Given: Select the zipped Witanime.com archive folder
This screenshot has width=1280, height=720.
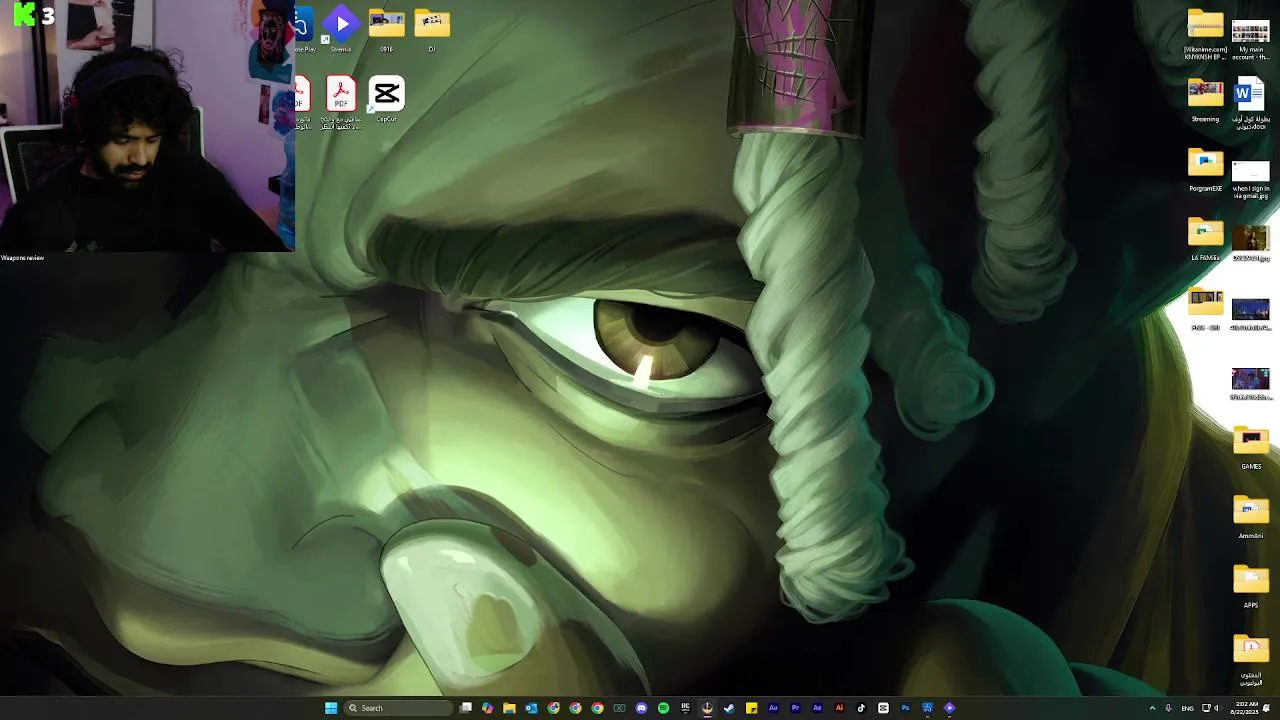Looking at the screenshot, I should [x=1205, y=35].
